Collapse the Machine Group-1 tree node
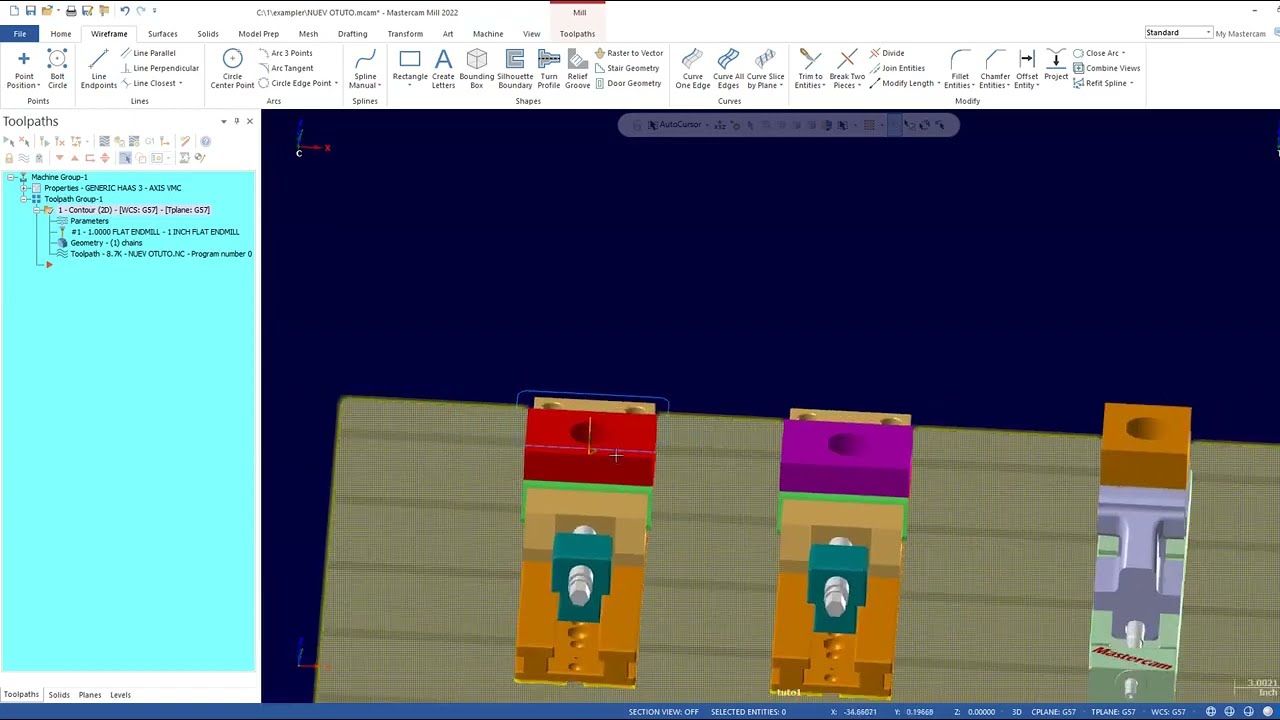 click(x=10, y=177)
